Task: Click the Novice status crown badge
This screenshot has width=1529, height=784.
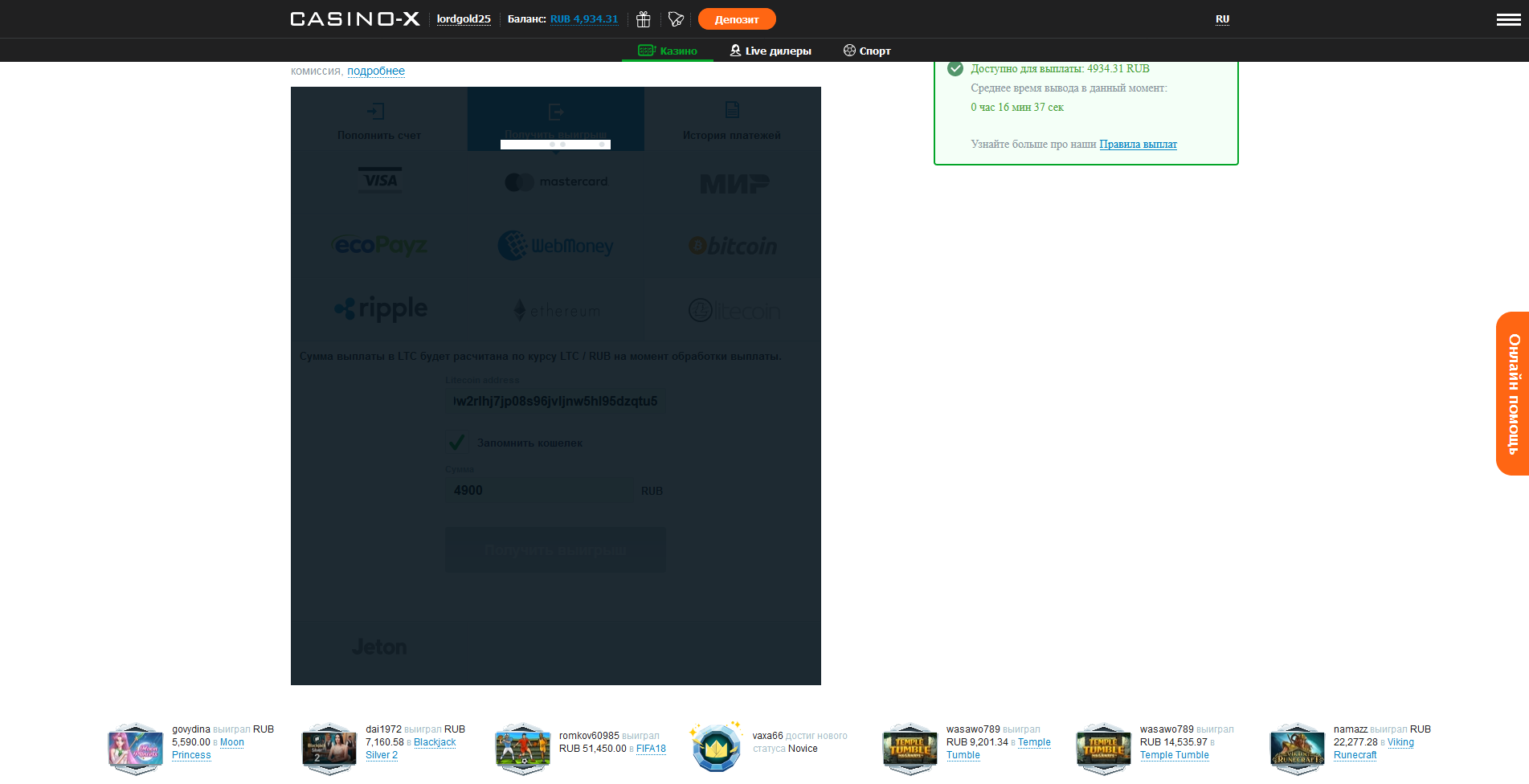Action: [x=716, y=747]
